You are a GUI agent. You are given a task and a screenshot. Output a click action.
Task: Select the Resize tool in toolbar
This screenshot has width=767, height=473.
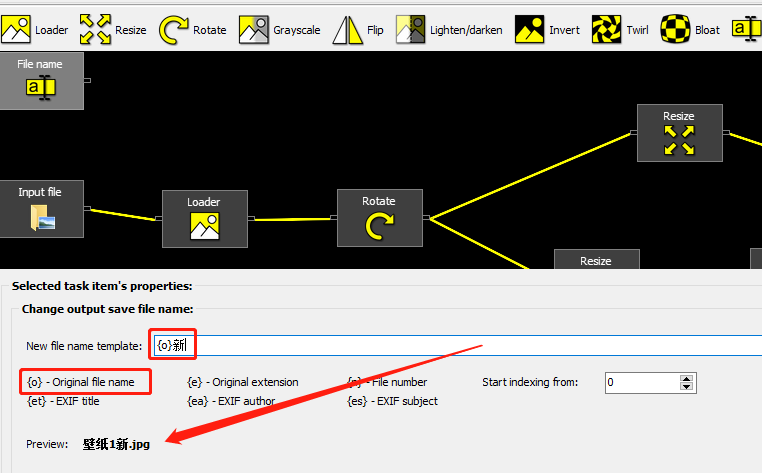113,30
